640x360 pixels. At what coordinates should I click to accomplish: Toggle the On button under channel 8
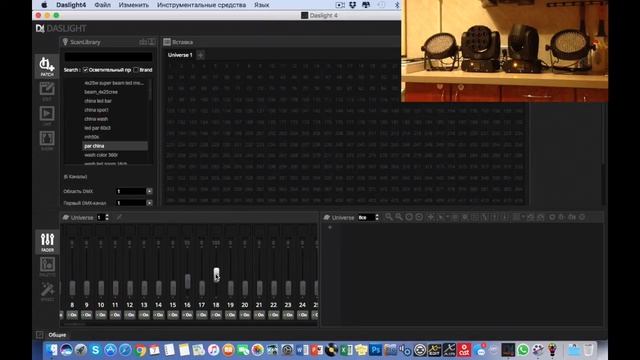72,315
